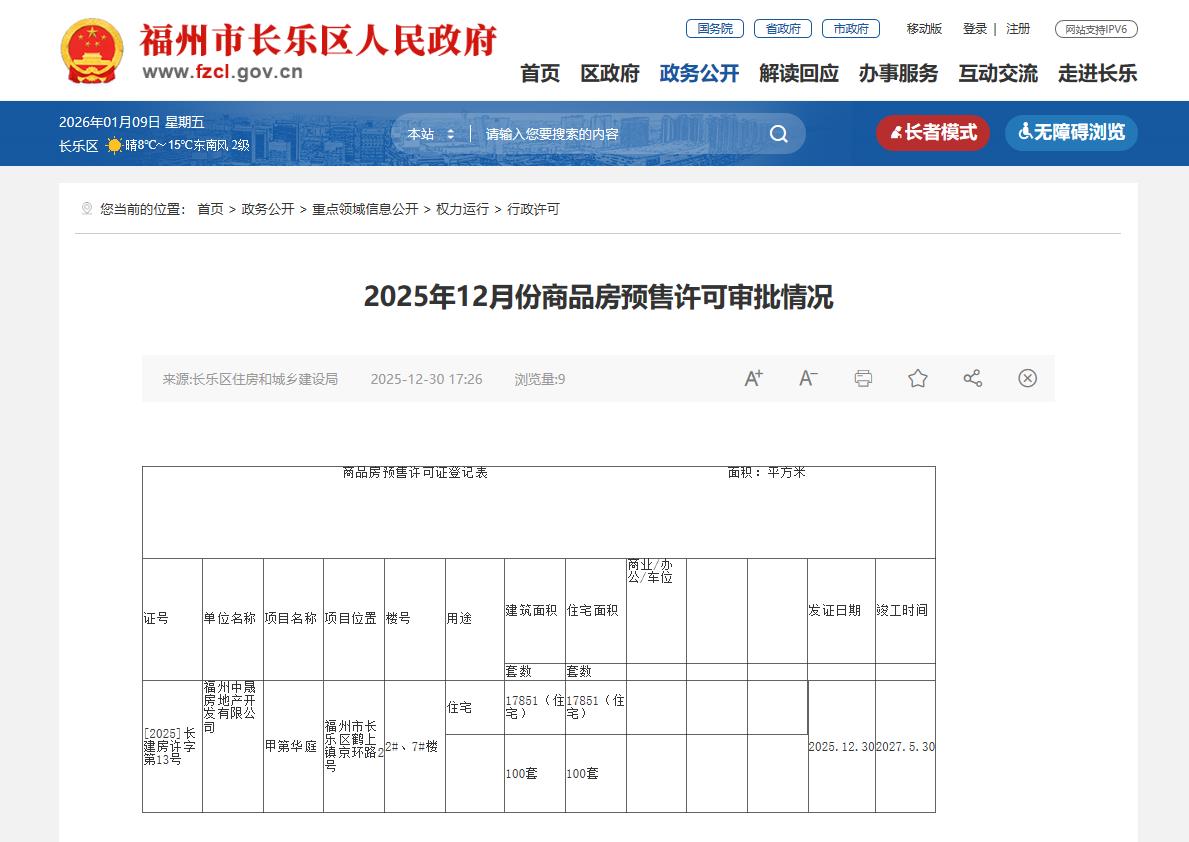Click 重点领域信息公开 in breadcrumb
This screenshot has height=842, width=1189.
[x=365, y=209]
